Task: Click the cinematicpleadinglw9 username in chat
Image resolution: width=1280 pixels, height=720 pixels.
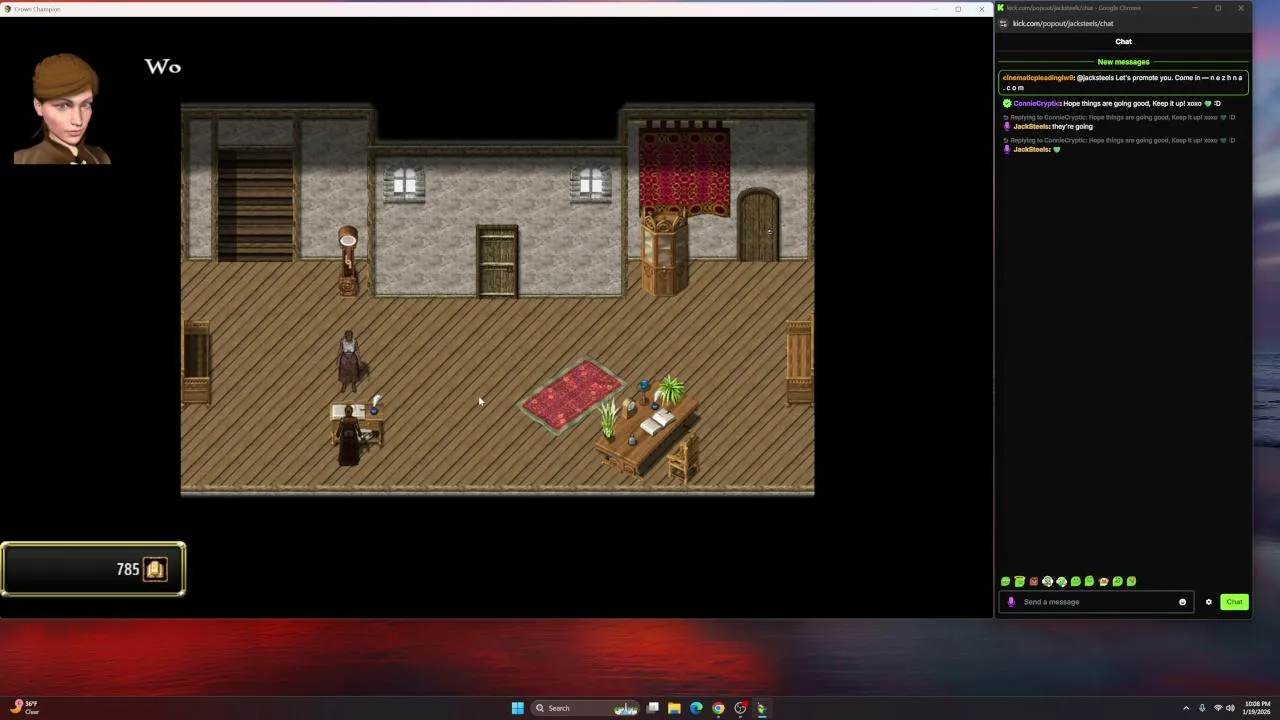Action: [1038, 78]
